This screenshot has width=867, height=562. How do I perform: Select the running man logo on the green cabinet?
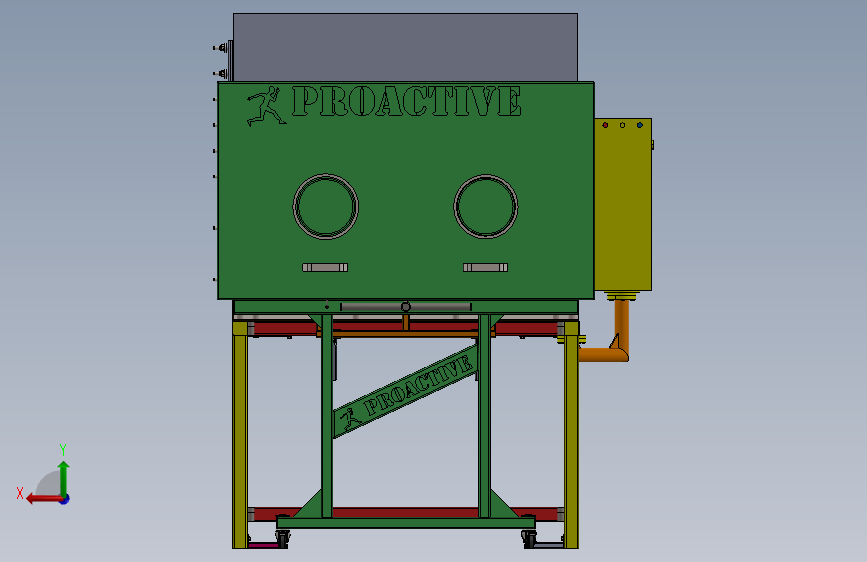tap(265, 106)
